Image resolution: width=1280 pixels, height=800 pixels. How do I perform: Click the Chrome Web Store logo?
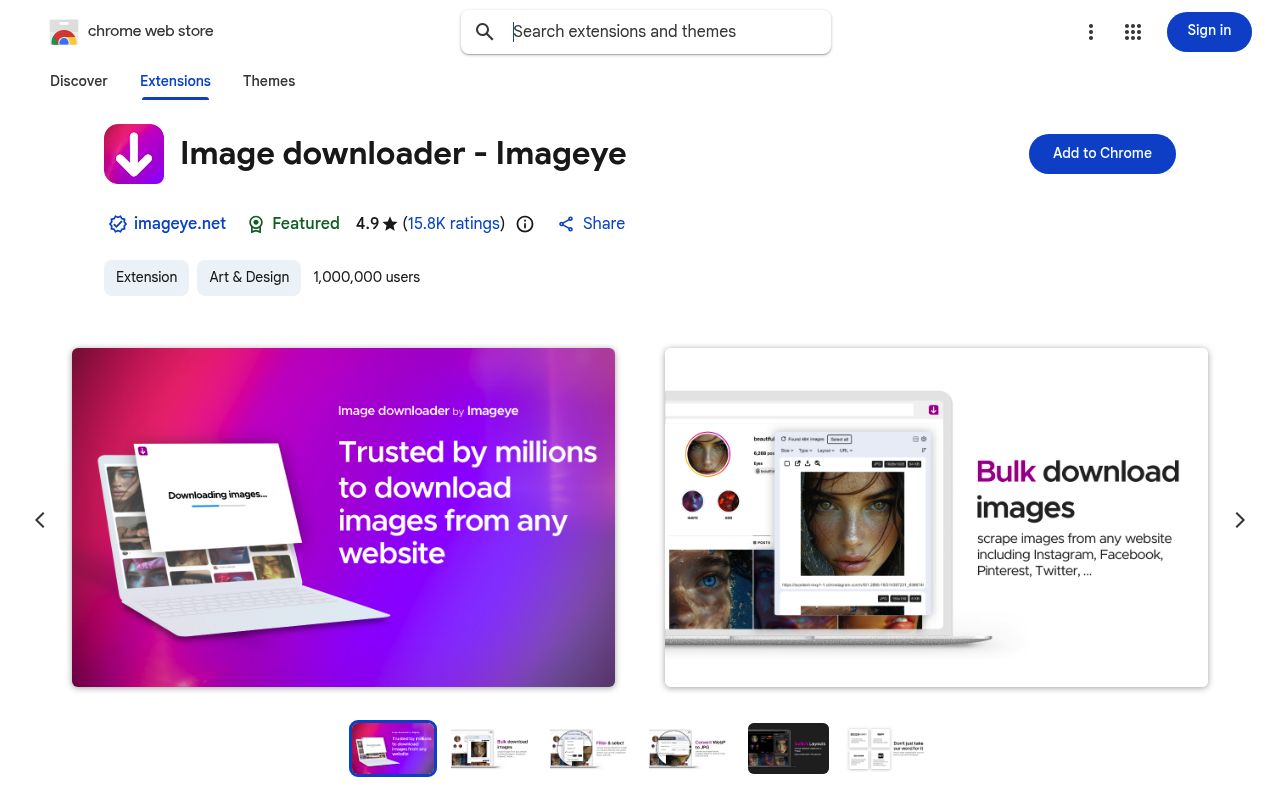pos(64,31)
